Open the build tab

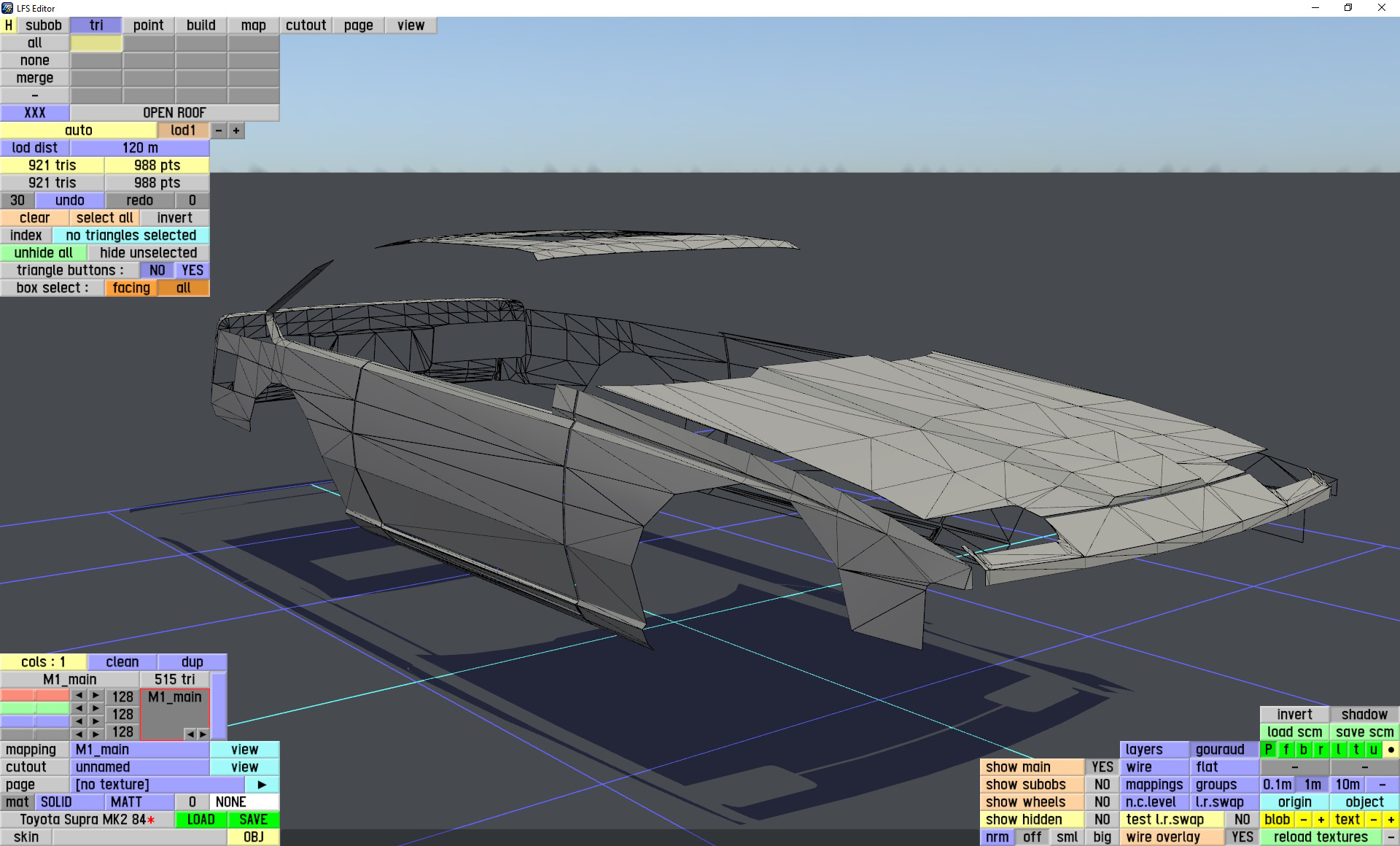coord(201,25)
